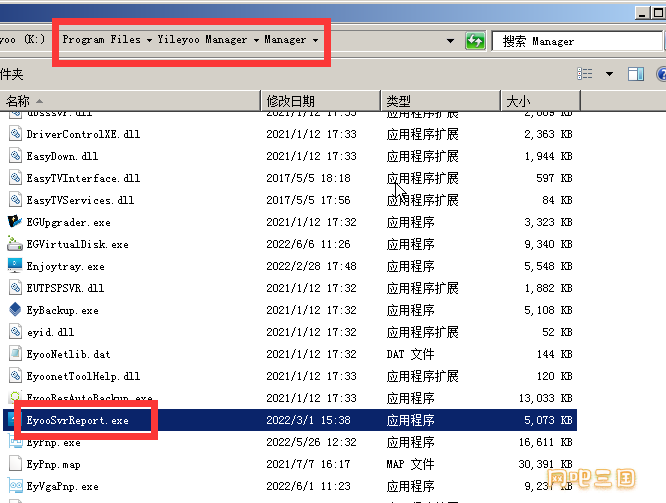This screenshot has width=666, height=503.
Task: Click the EyPnp.map blank file icon
Action: 15,464
